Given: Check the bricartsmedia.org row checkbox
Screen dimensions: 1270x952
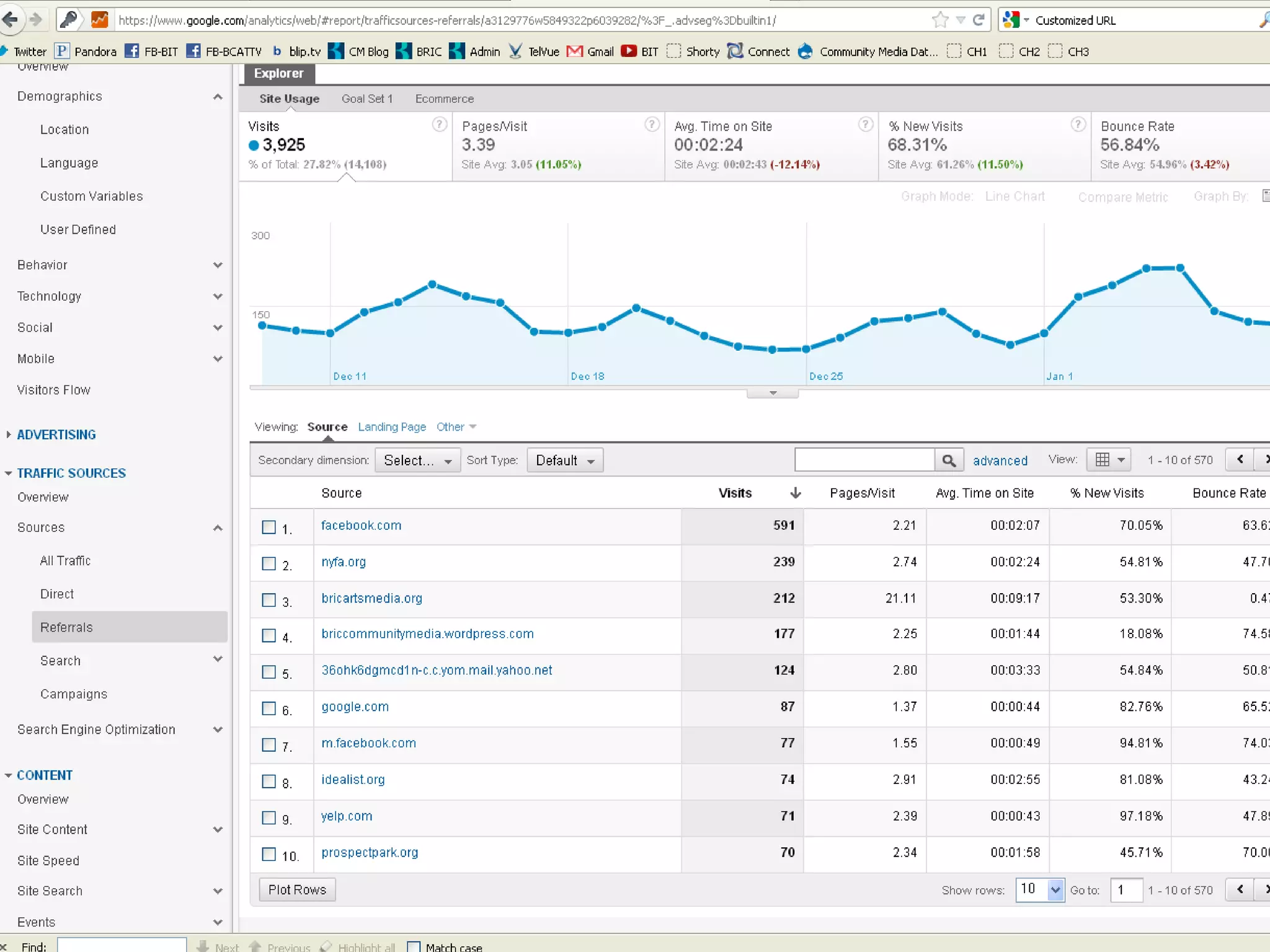Looking at the screenshot, I should pos(269,600).
